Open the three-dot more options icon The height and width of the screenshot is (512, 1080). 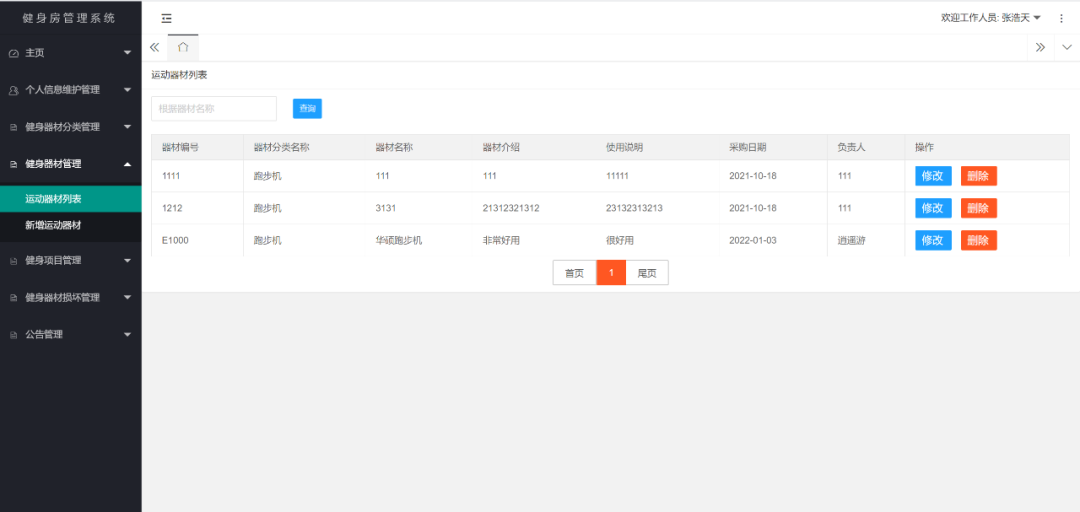coord(1061,18)
